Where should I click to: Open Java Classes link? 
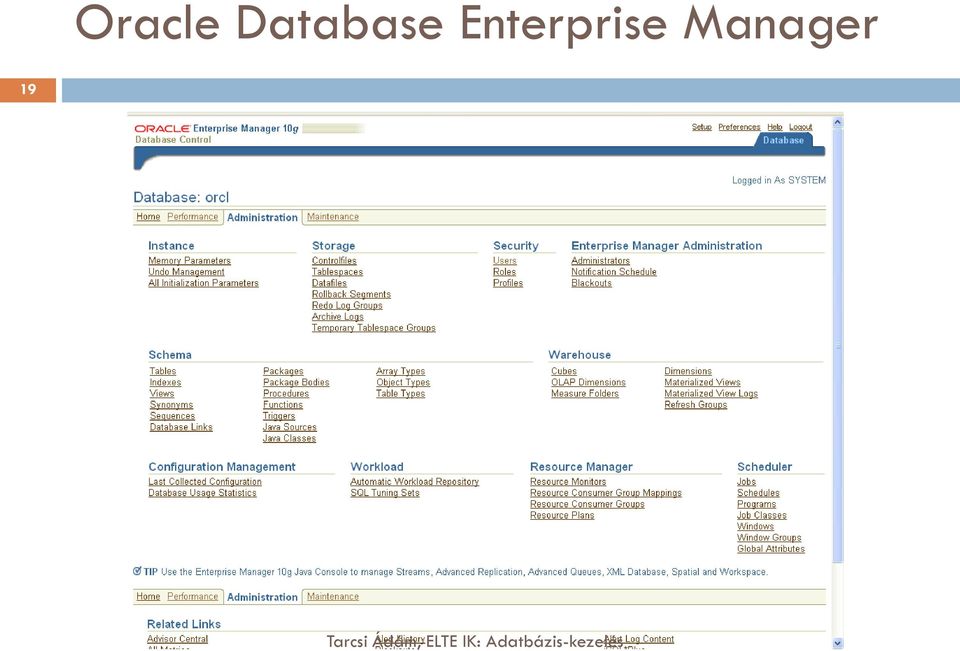point(290,438)
